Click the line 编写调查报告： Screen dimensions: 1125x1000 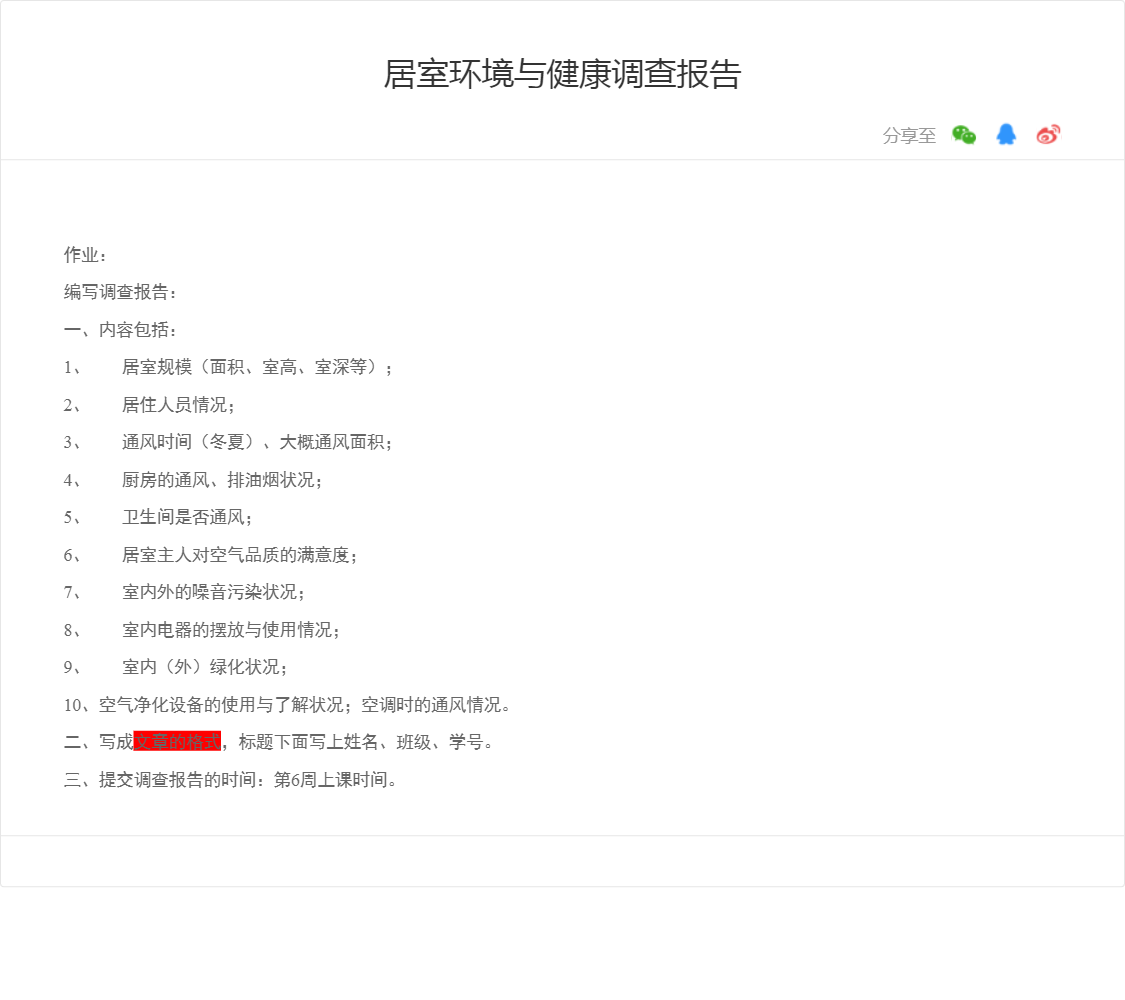121,292
